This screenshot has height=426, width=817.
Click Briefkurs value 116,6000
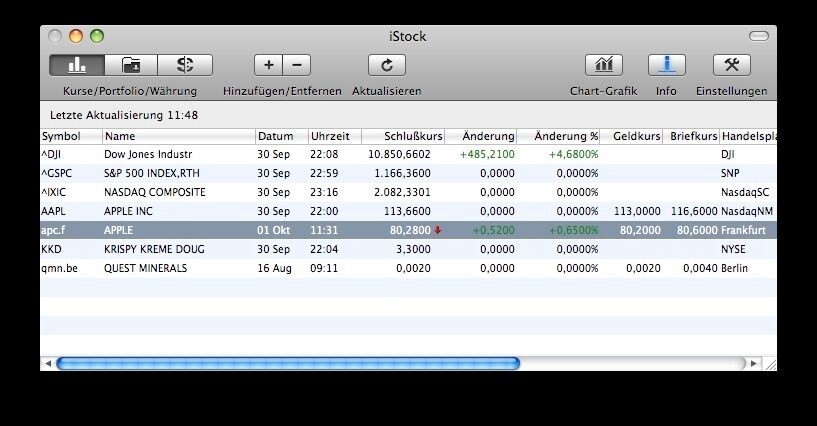[694, 211]
